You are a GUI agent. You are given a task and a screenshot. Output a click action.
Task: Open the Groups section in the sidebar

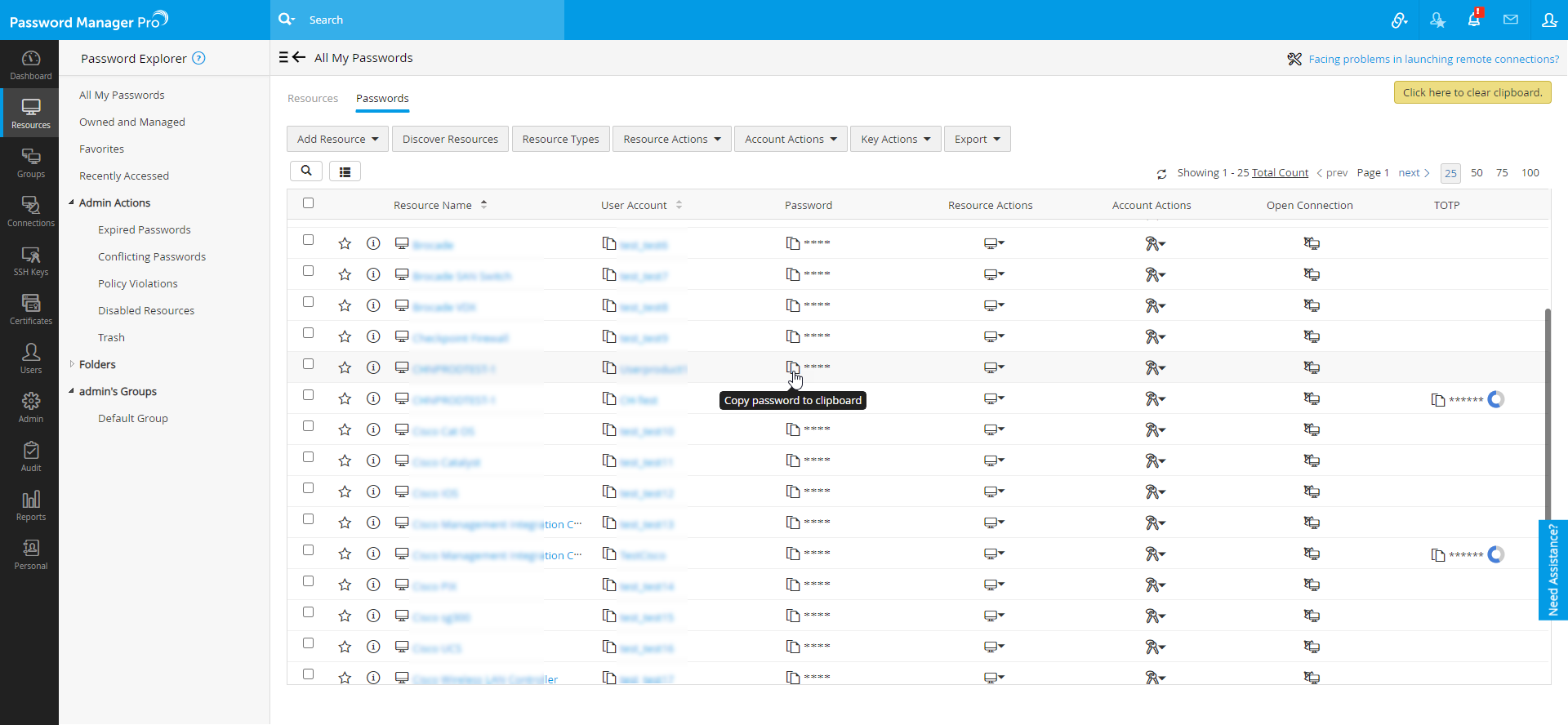click(30, 162)
